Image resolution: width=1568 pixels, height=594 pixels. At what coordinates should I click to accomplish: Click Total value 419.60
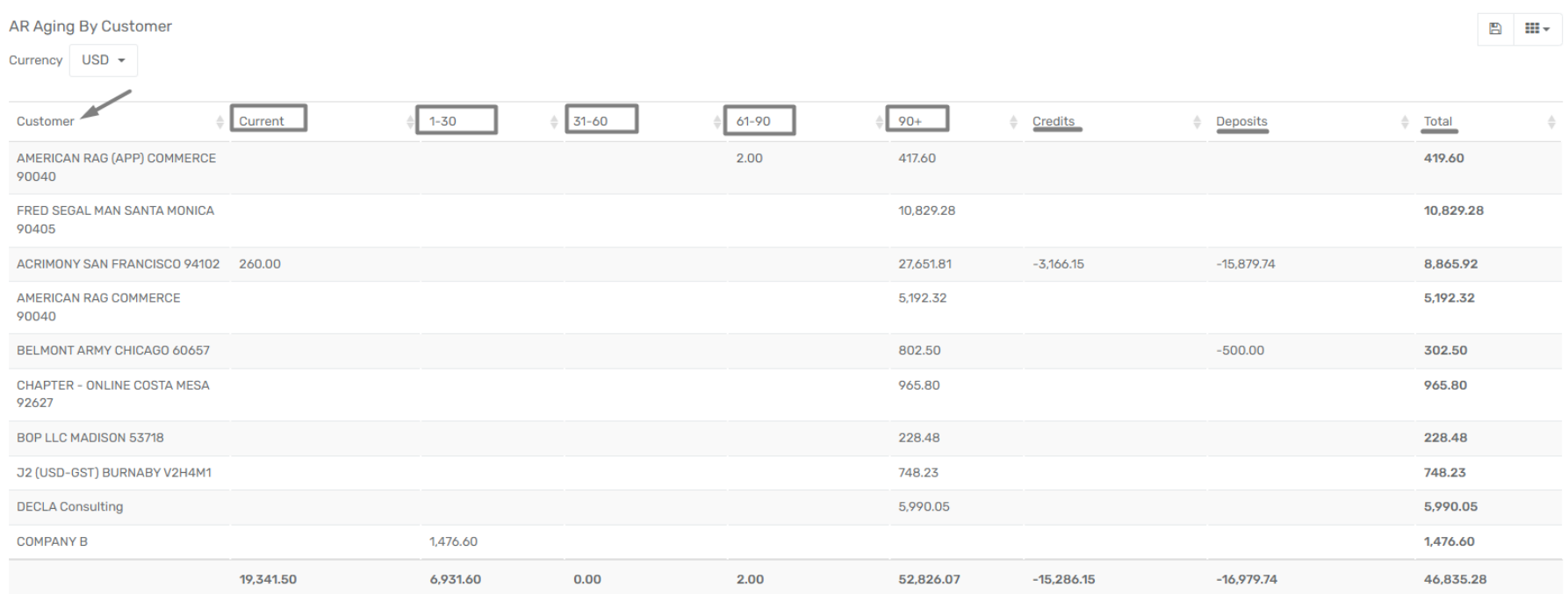pyautogui.click(x=1444, y=159)
